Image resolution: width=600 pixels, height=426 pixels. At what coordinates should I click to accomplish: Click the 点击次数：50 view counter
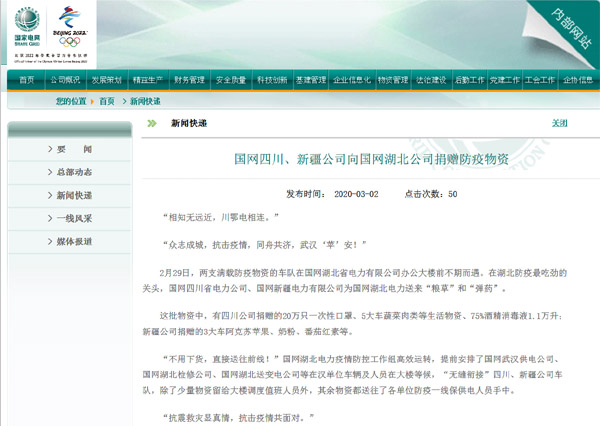[431, 194]
